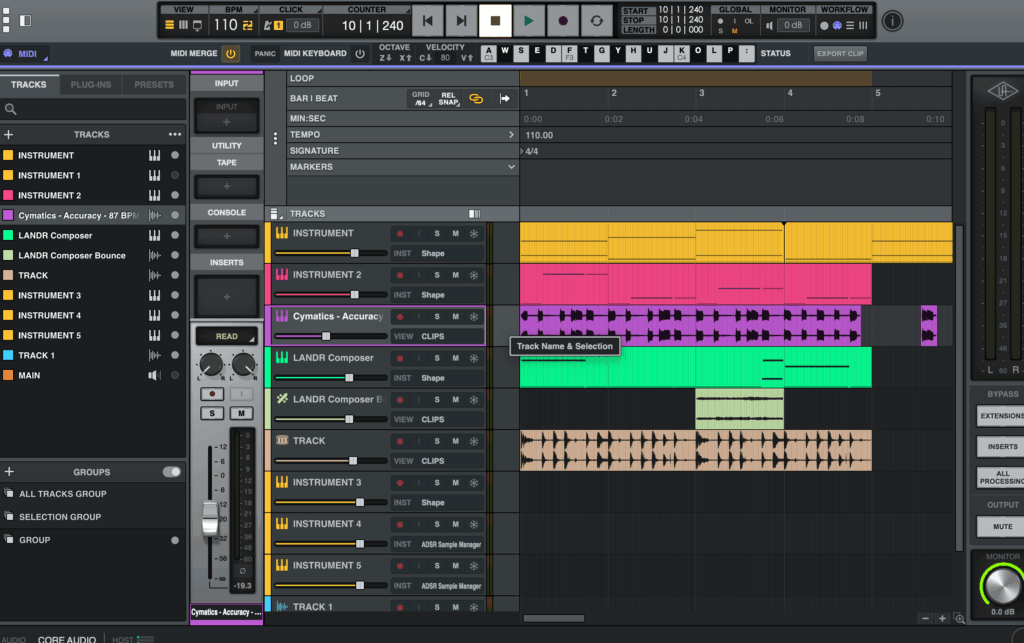1024x643 pixels.
Task: Click the Play button in transport
Action: [529, 20]
